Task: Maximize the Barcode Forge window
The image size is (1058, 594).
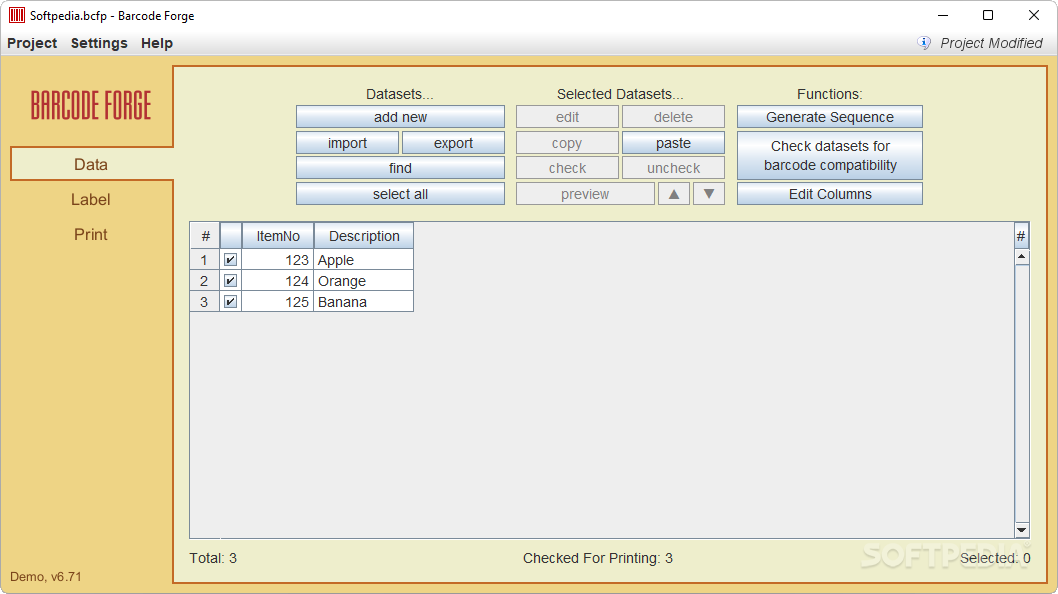Action: coord(988,15)
